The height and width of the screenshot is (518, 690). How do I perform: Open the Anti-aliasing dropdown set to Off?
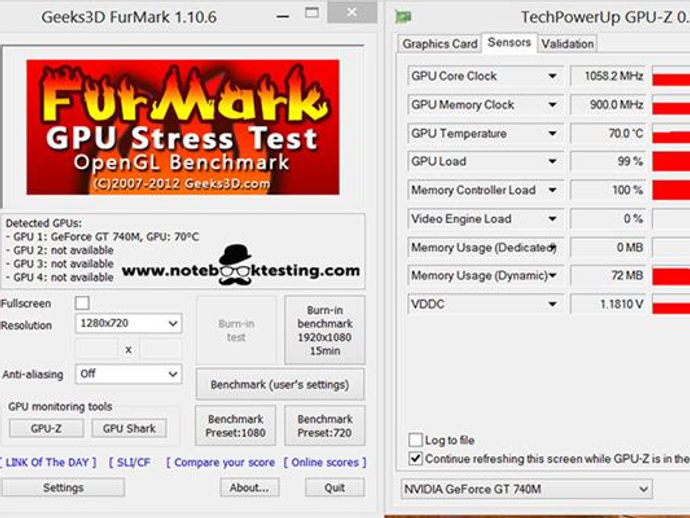128,374
